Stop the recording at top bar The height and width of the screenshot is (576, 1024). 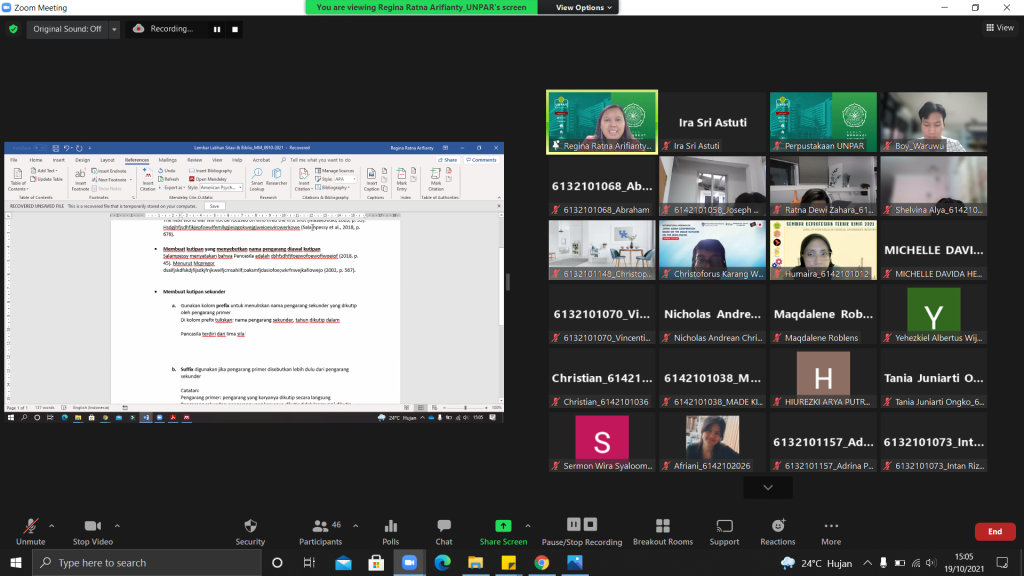236,29
